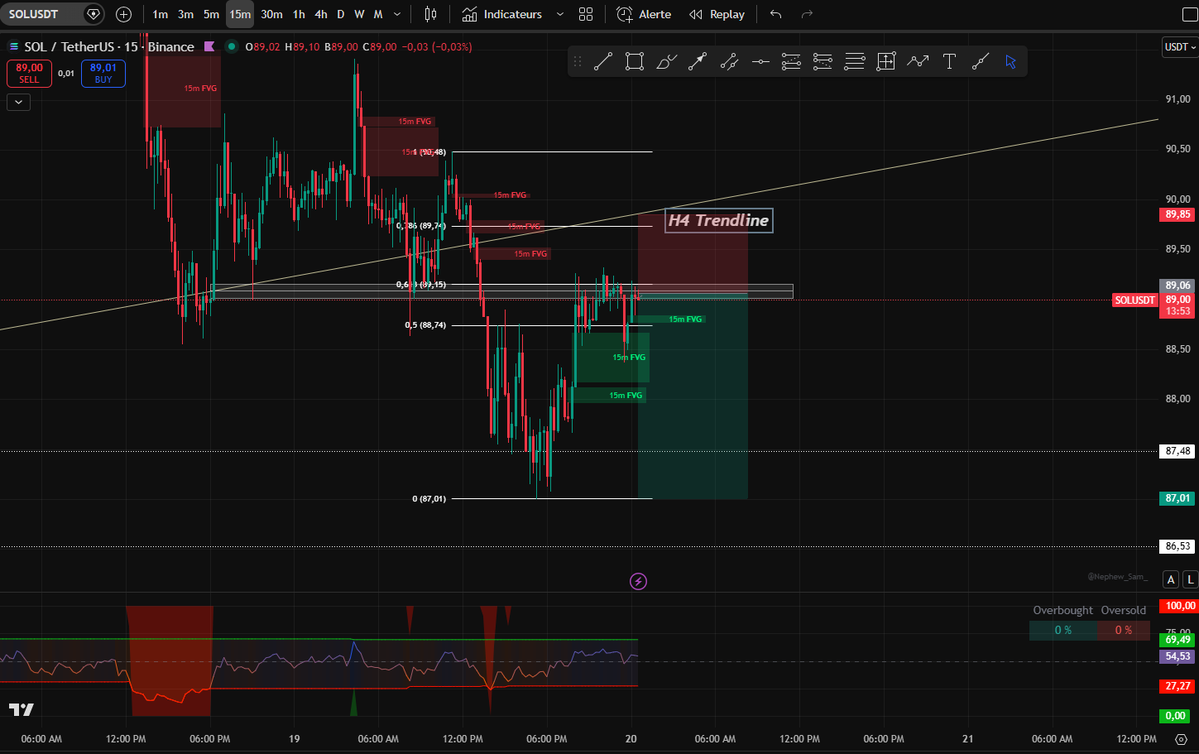Select the first Fibonacci retracement tool
Viewport: 1199px width, 754px height.
pyautogui.click(x=791, y=62)
